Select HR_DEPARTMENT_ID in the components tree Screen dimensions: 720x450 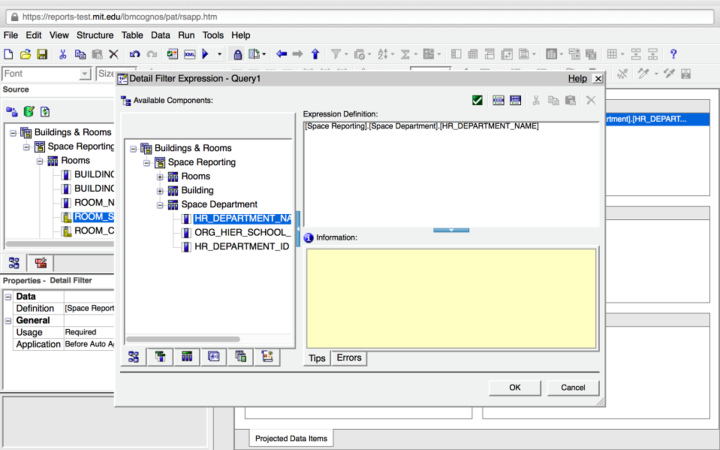click(241, 246)
